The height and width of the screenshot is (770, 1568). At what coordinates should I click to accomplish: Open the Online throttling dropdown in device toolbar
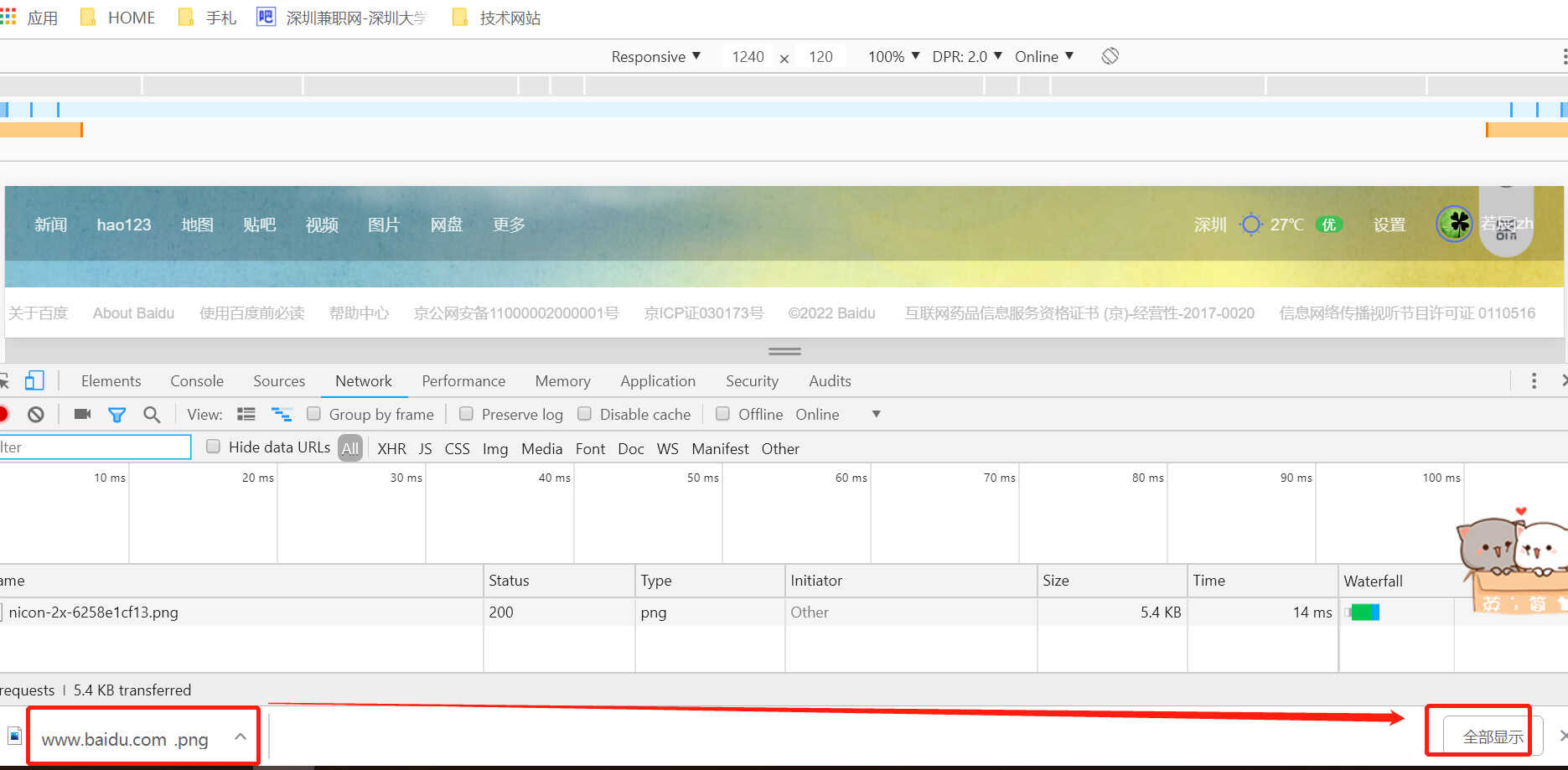pos(1044,56)
